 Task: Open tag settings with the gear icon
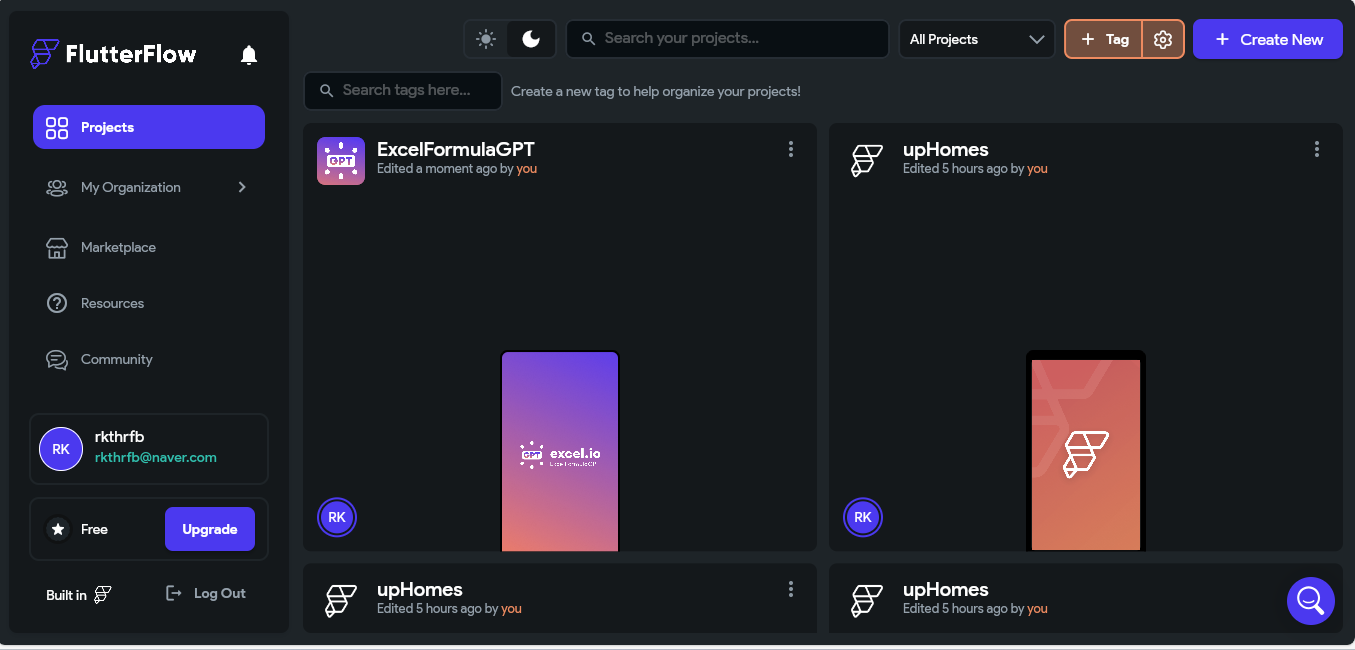point(1163,39)
